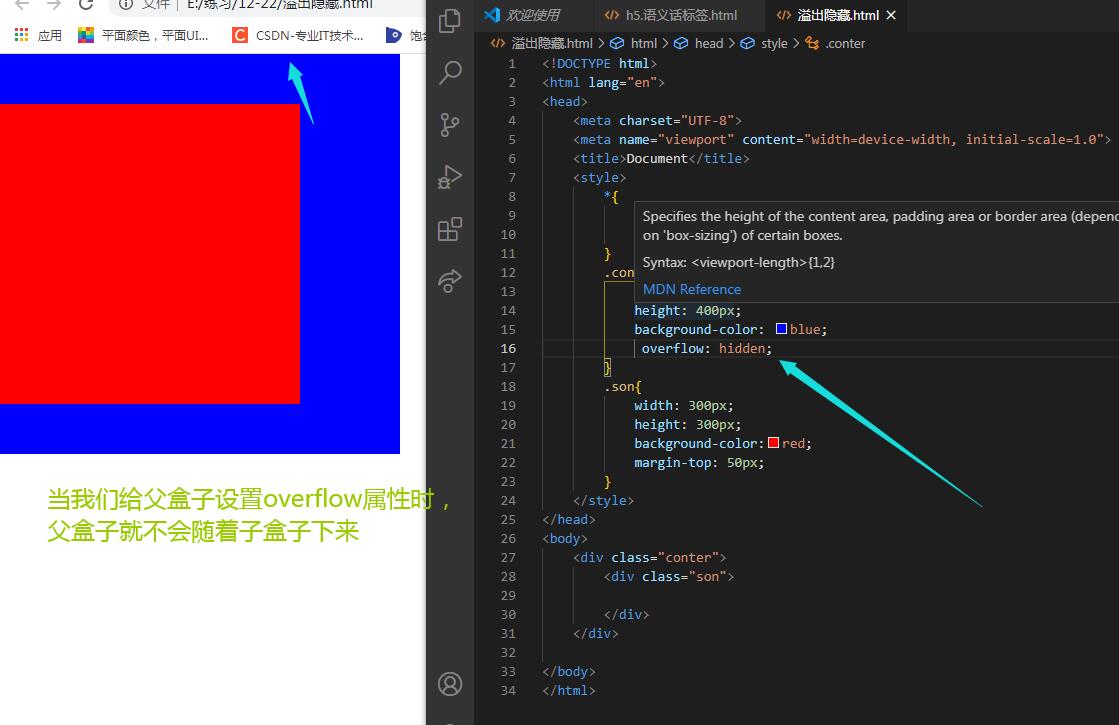The image size is (1119, 725).
Task: Open the Run and Debug view
Action: click(450, 177)
